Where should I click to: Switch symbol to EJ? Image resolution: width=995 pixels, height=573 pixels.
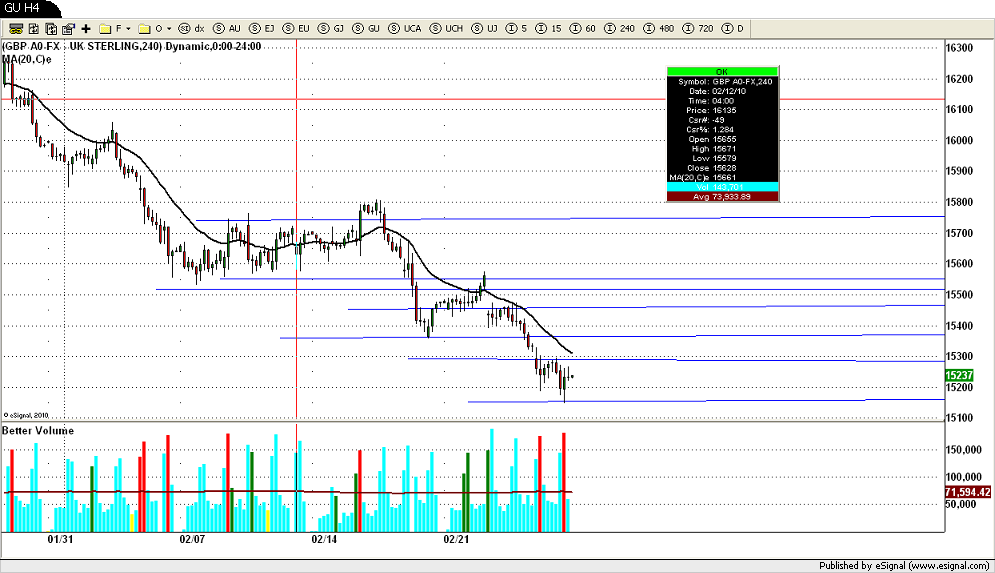pyautogui.click(x=262, y=29)
